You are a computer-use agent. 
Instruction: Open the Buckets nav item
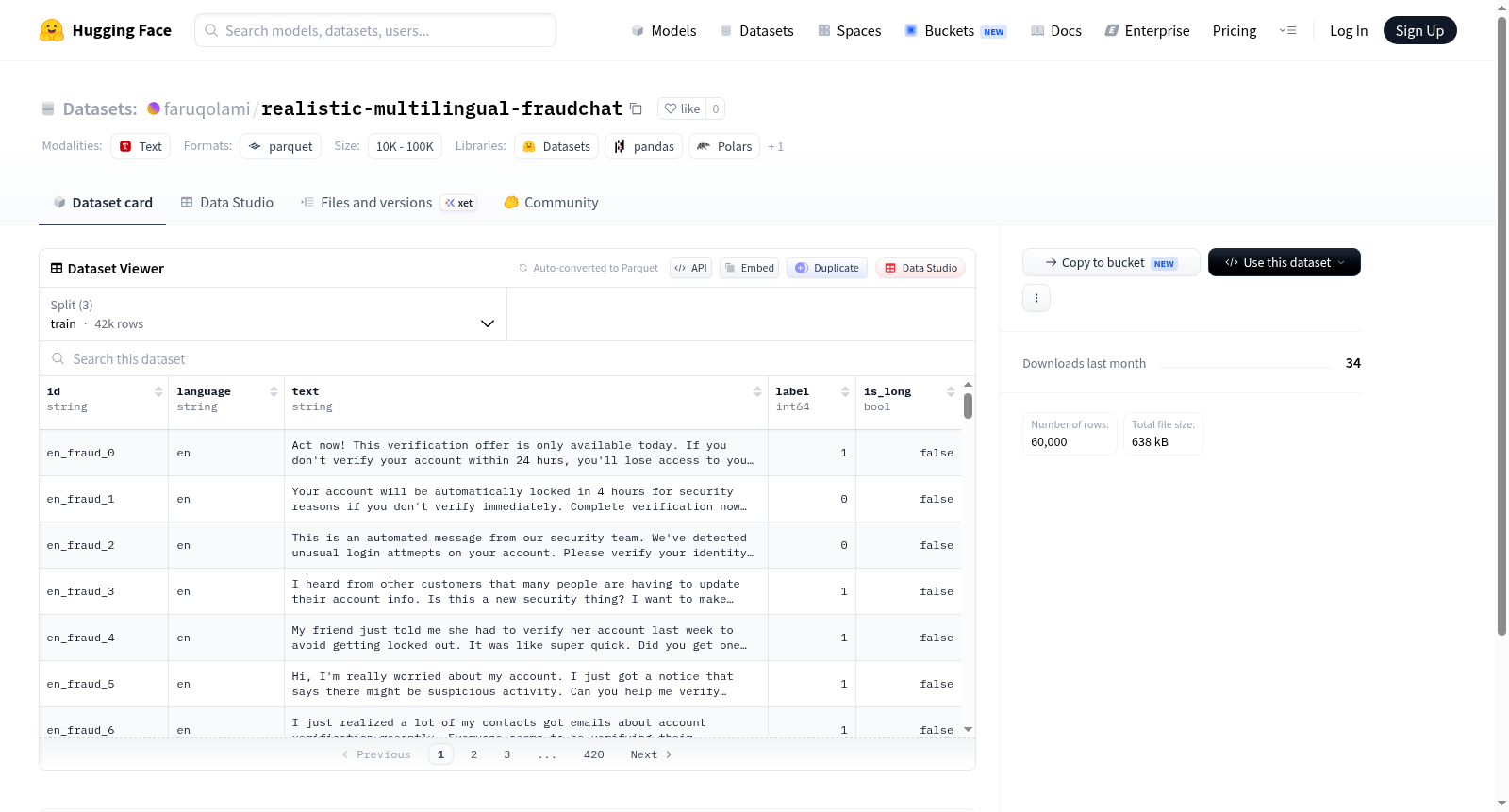pyautogui.click(x=955, y=30)
